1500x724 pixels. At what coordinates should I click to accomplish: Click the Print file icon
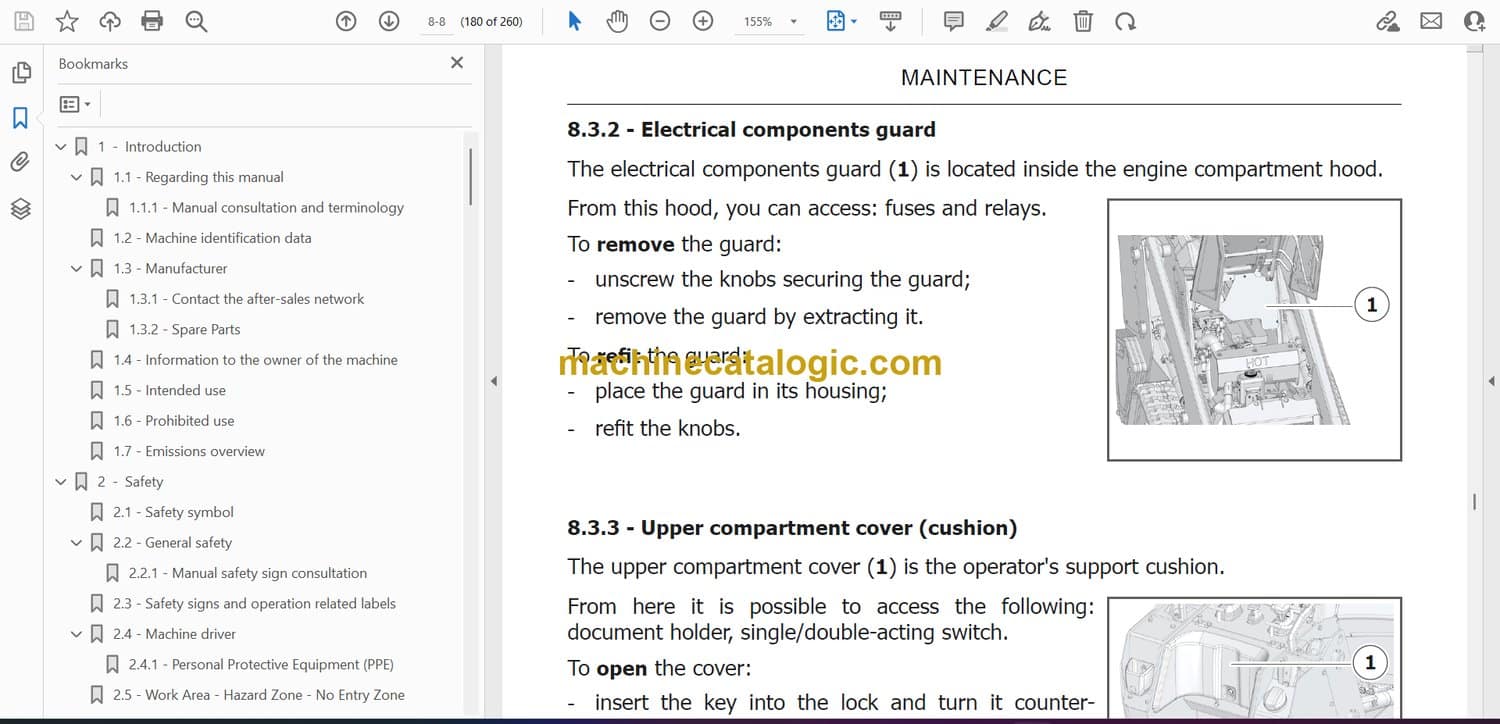(x=152, y=21)
